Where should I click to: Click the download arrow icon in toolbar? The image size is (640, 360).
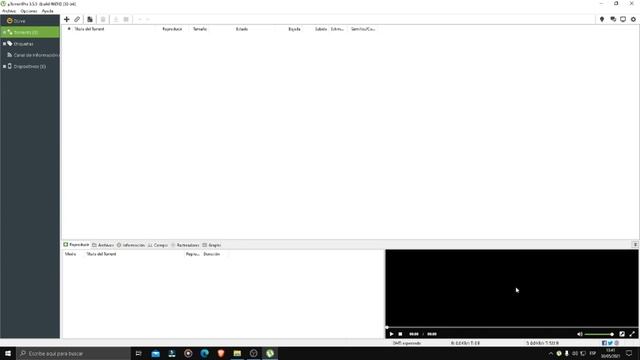[116, 19]
